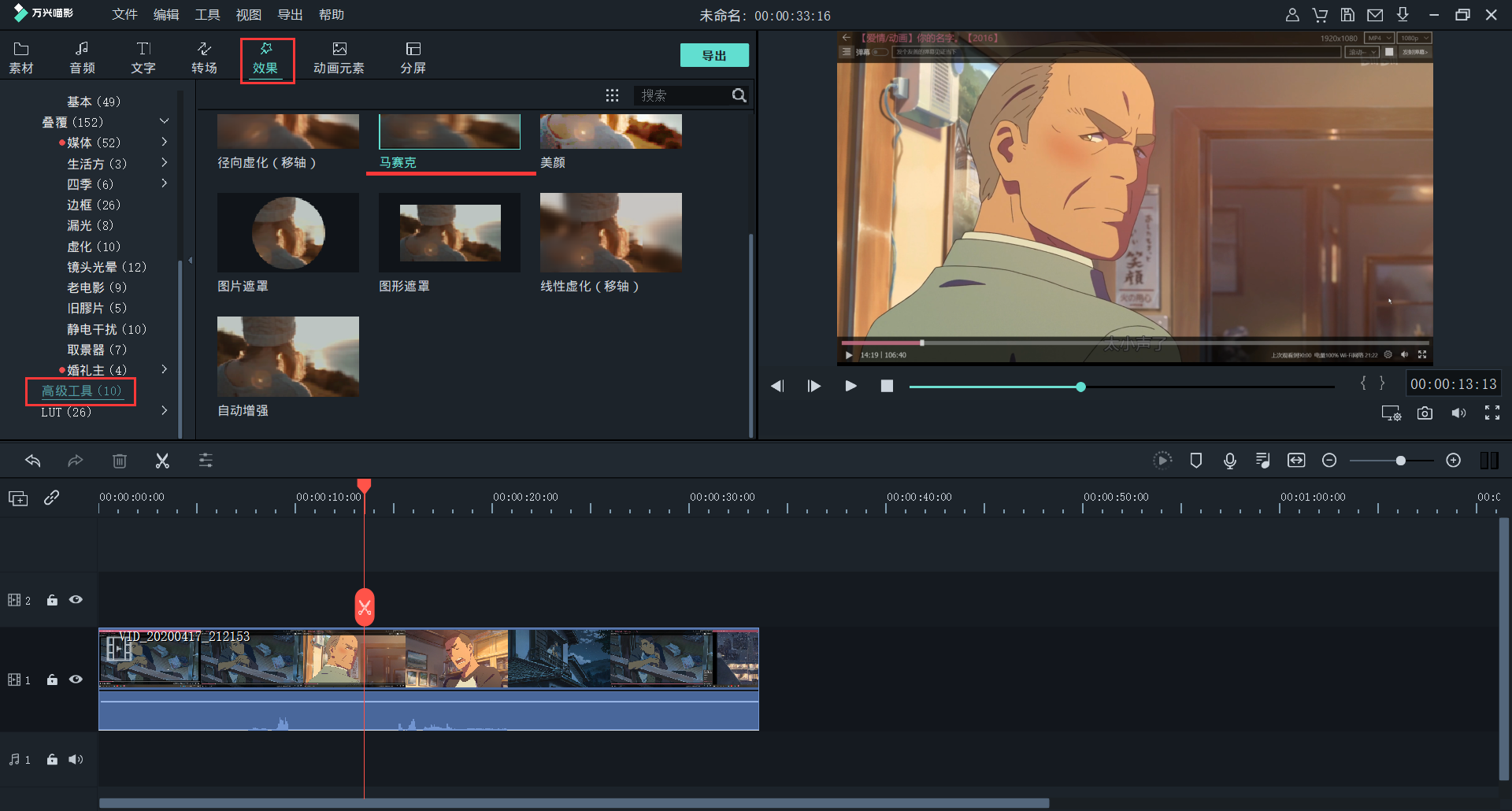Click the delete trash icon in timeline toolbar

pos(120,461)
